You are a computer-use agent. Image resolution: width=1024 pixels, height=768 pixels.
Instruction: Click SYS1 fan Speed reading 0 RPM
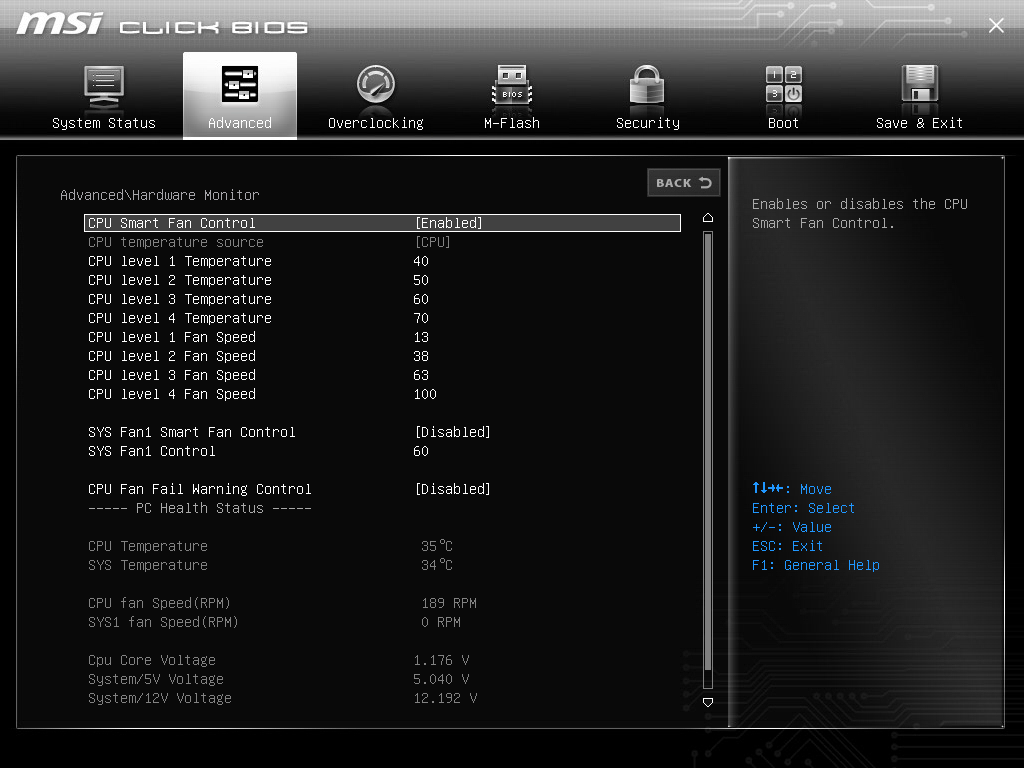coord(441,622)
